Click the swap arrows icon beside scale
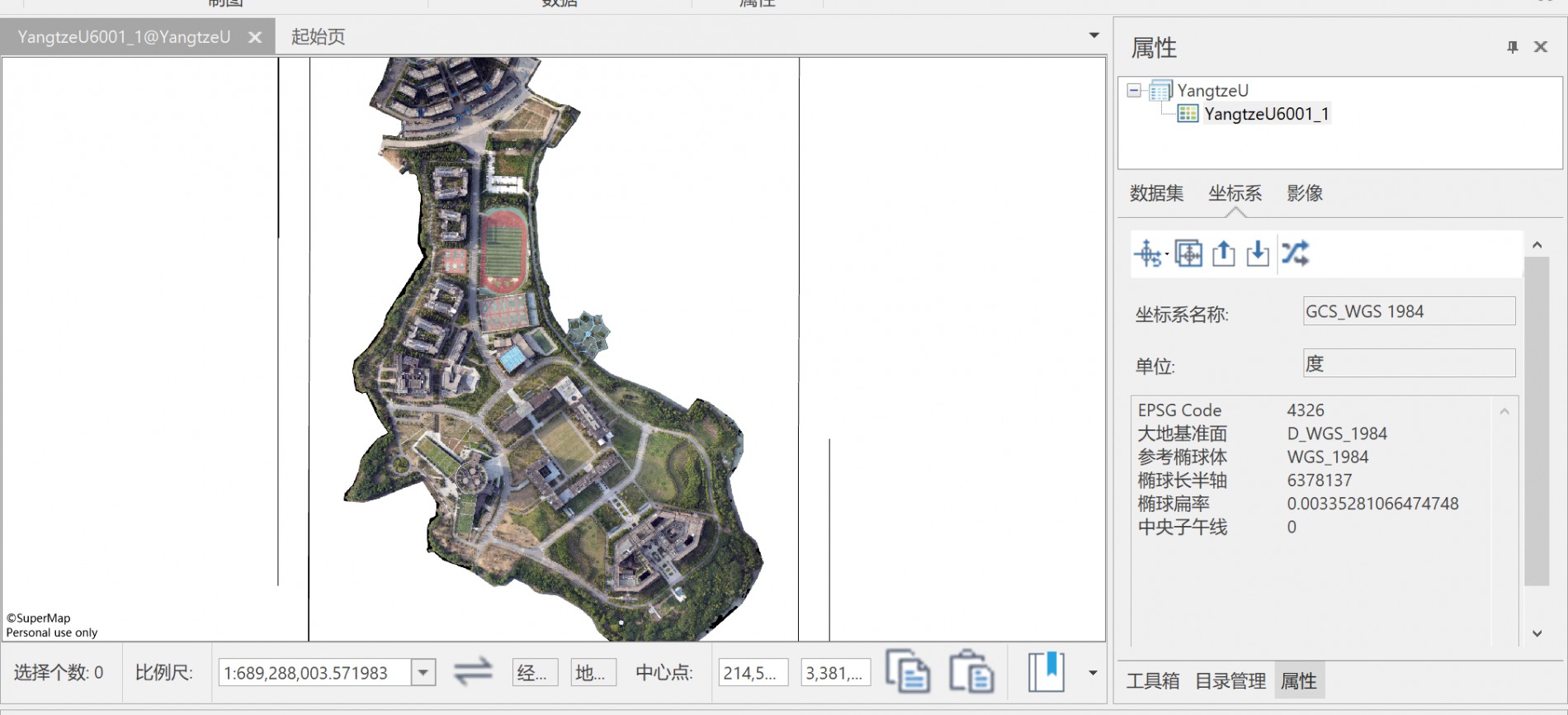 (473, 672)
